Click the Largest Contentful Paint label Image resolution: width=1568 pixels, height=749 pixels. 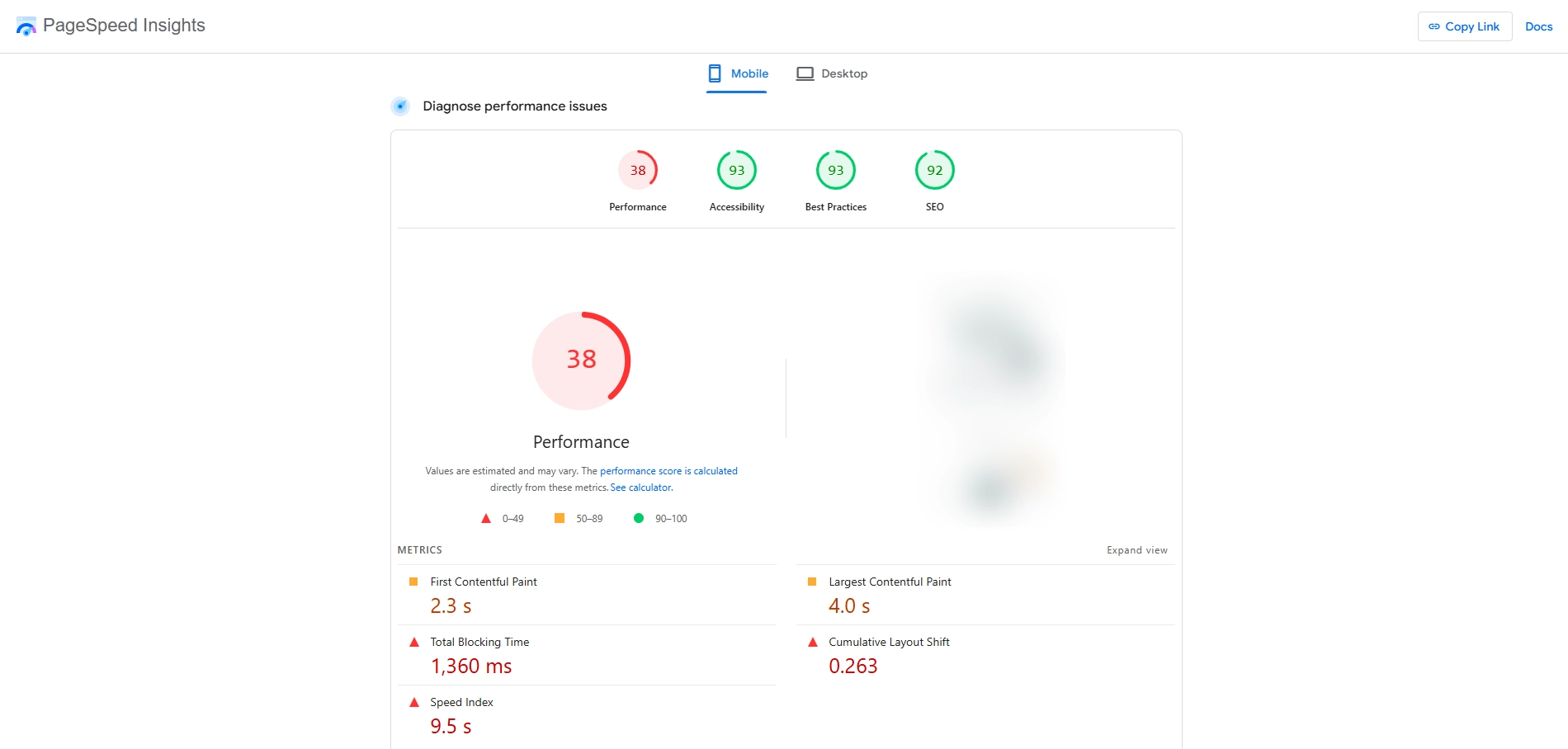pos(890,582)
